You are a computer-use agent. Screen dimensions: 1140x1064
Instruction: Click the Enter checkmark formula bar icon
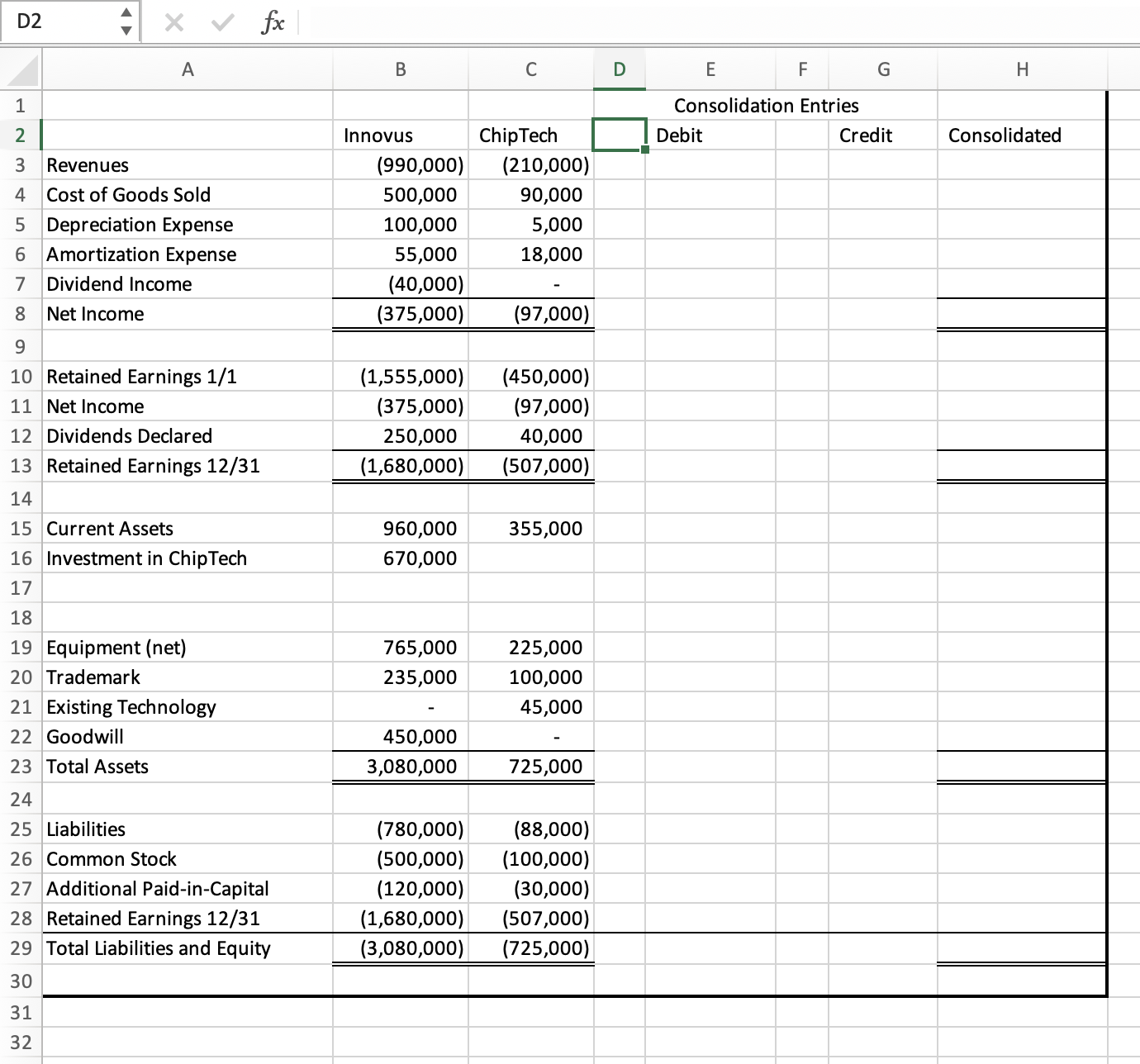[221, 22]
